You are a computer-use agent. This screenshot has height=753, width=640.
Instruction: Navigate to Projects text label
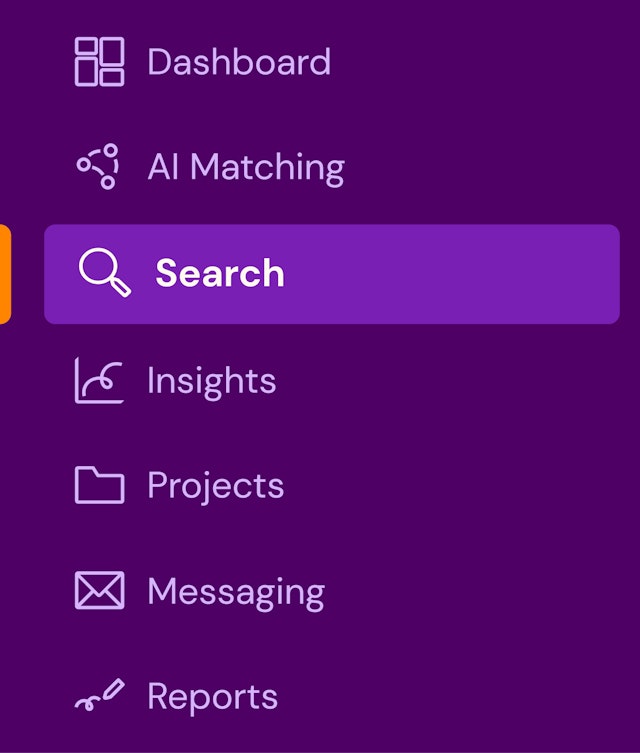[215, 486]
